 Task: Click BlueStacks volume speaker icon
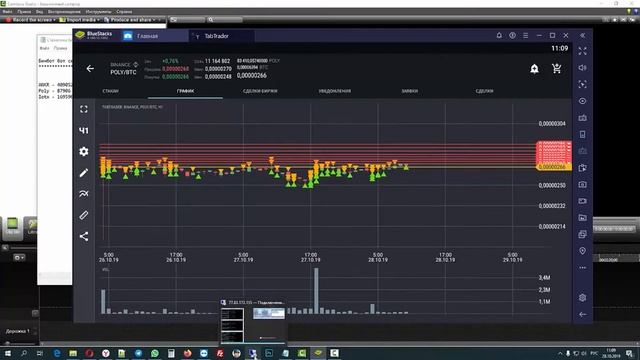[582, 68]
